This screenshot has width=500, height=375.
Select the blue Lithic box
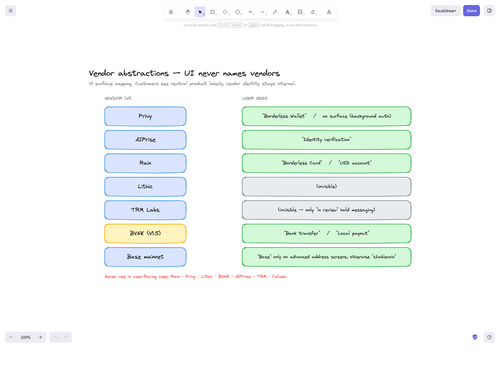(x=145, y=186)
